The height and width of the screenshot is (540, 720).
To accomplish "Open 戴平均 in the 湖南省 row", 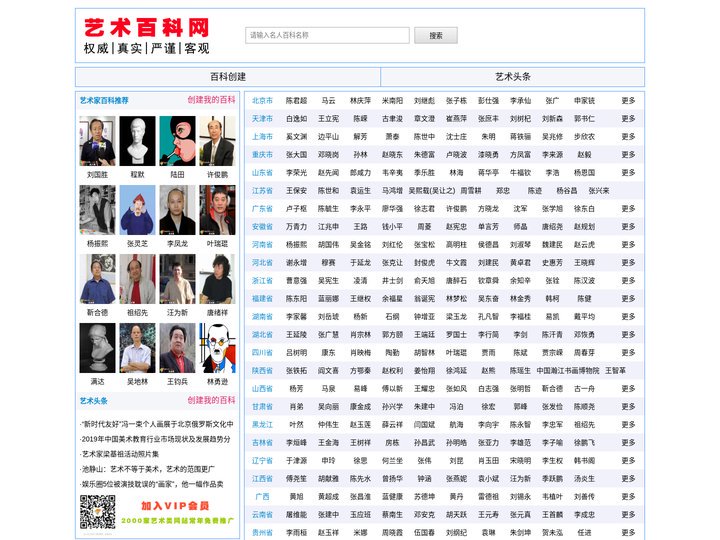I will pos(584,316).
